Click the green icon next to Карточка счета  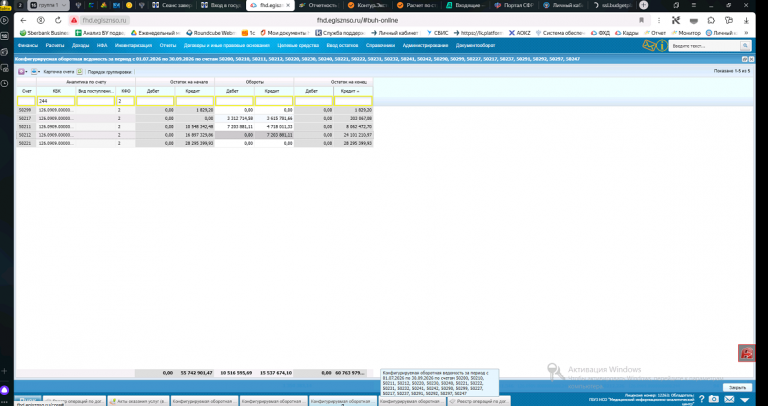(79, 72)
